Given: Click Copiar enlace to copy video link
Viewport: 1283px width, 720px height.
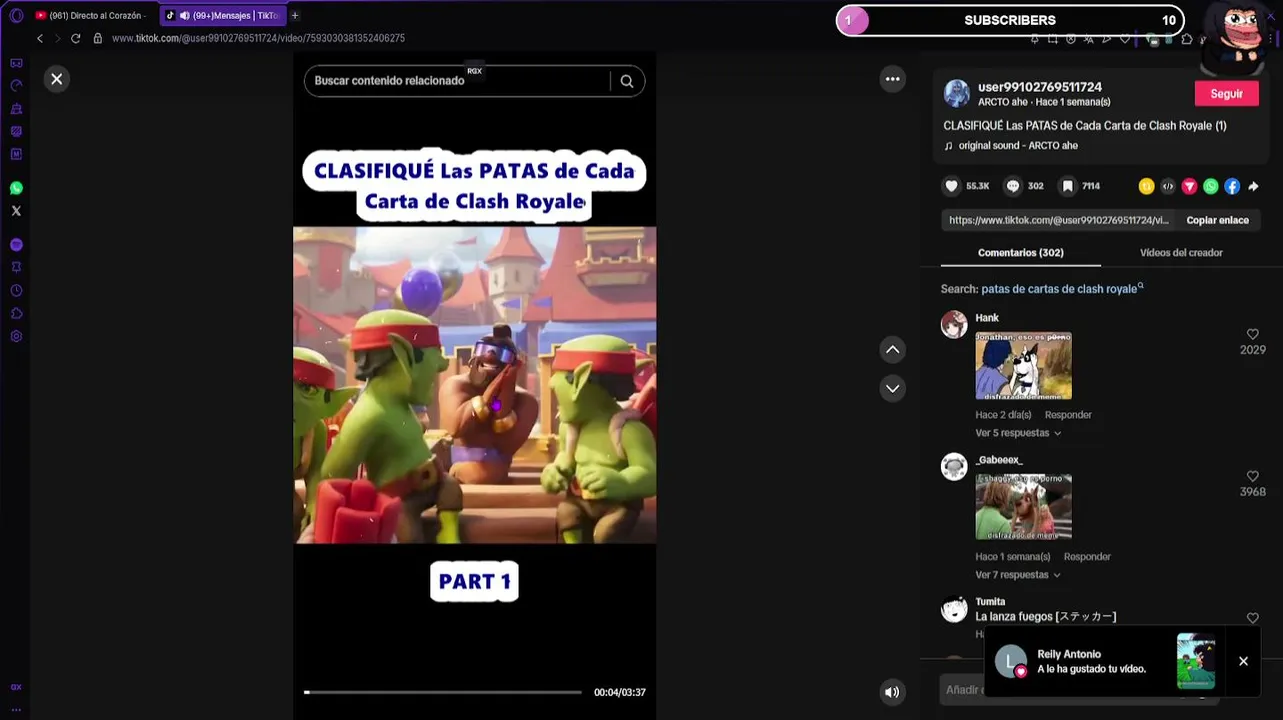Looking at the screenshot, I should point(1217,220).
